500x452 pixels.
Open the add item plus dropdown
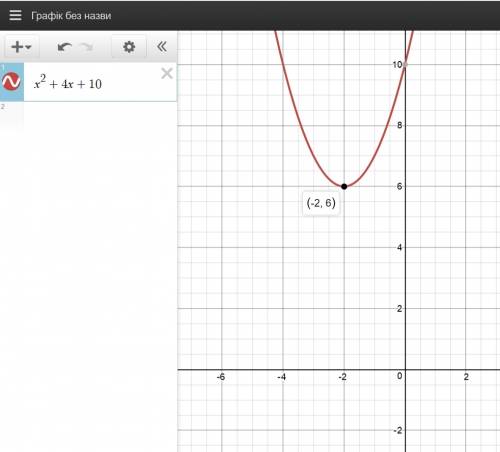[21, 47]
